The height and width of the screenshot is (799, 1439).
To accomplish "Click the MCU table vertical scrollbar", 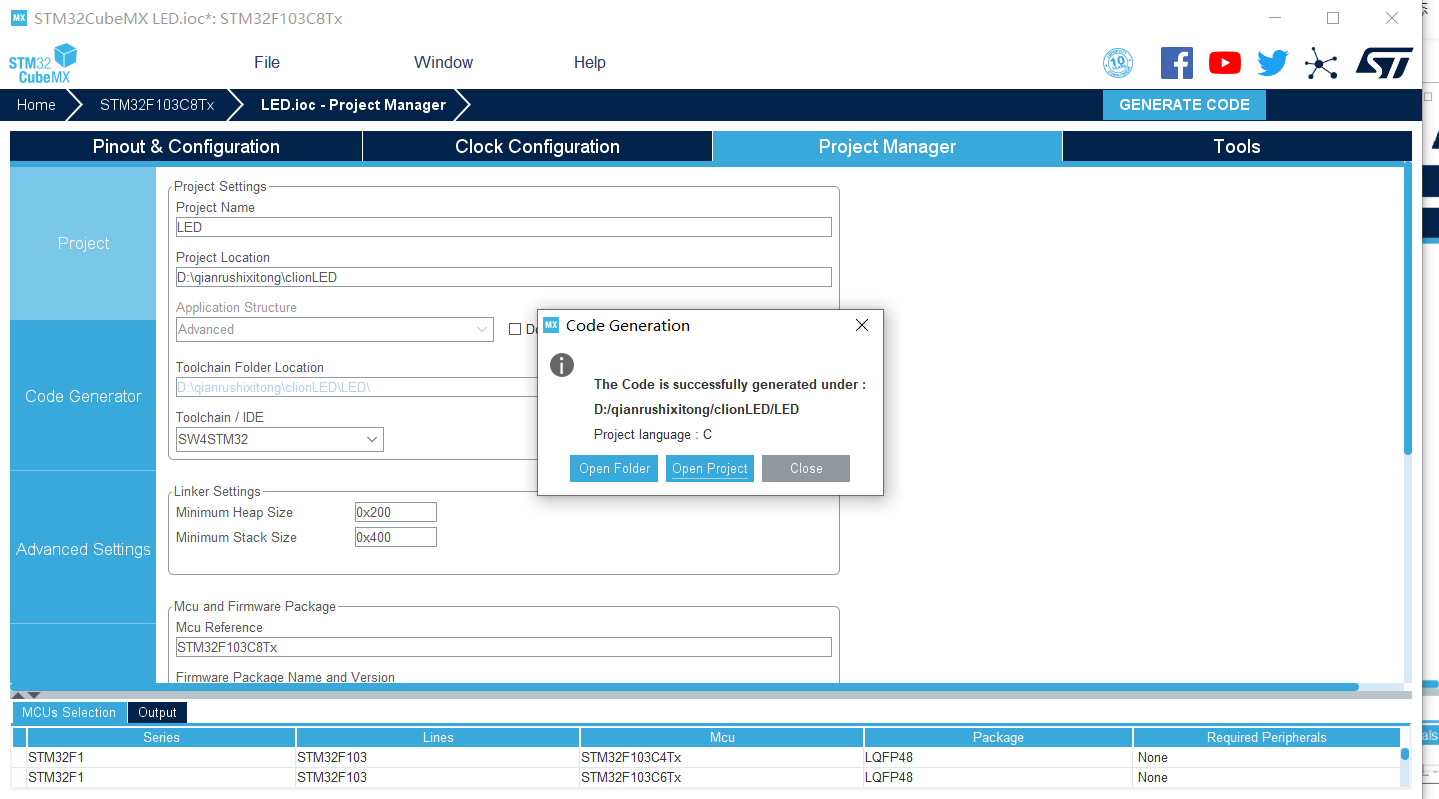I will (x=1405, y=755).
